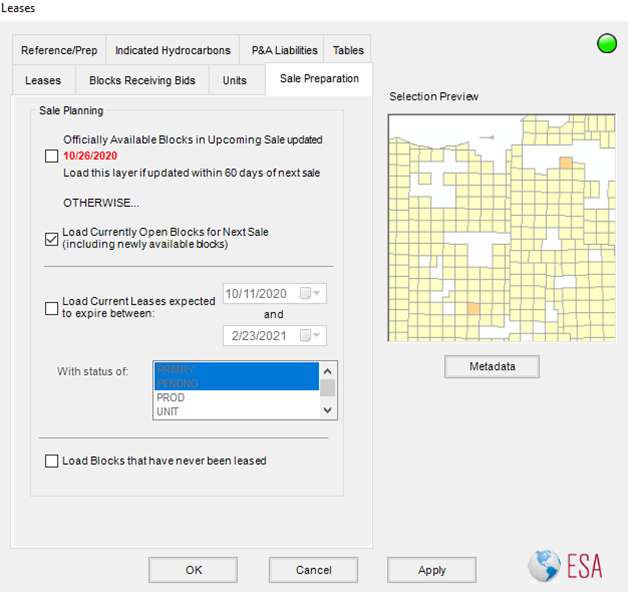This screenshot has height=592, width=628.
Task: Click the Apply button
Action: click(x=431, y=570)
